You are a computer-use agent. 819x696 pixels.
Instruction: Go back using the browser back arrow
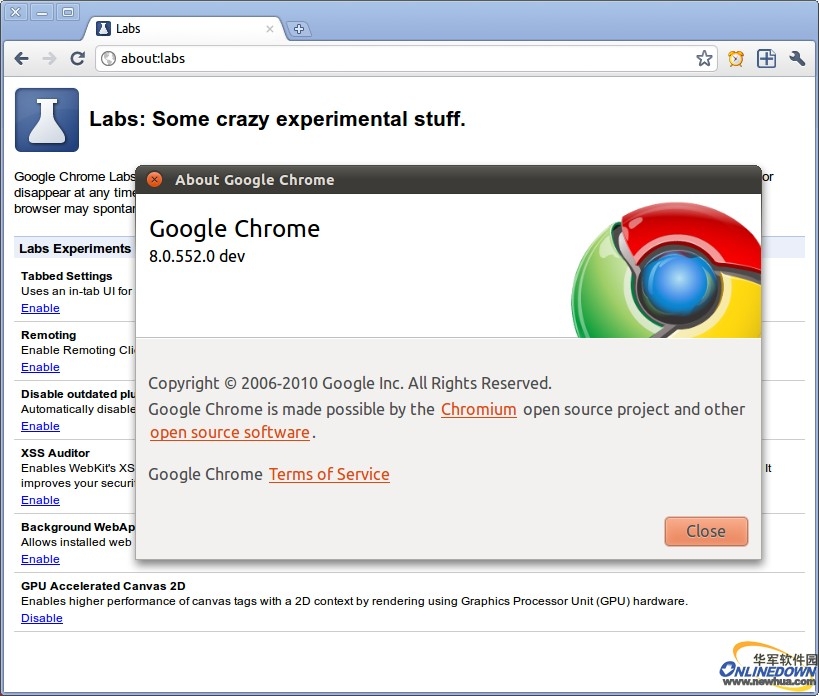point(21,58)
